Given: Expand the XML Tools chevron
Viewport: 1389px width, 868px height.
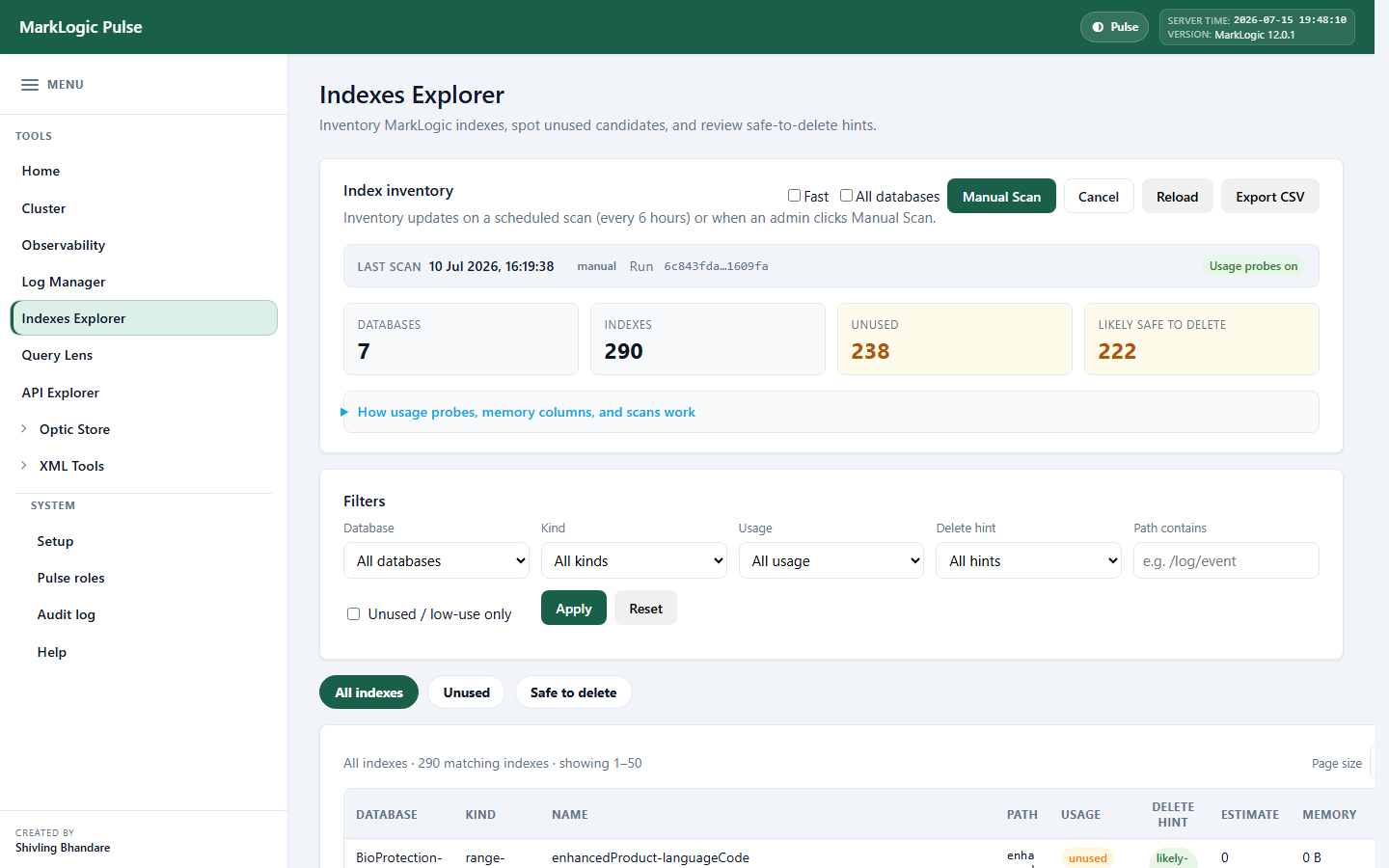Looking at the screenshot, I should (x=24, y=466).
